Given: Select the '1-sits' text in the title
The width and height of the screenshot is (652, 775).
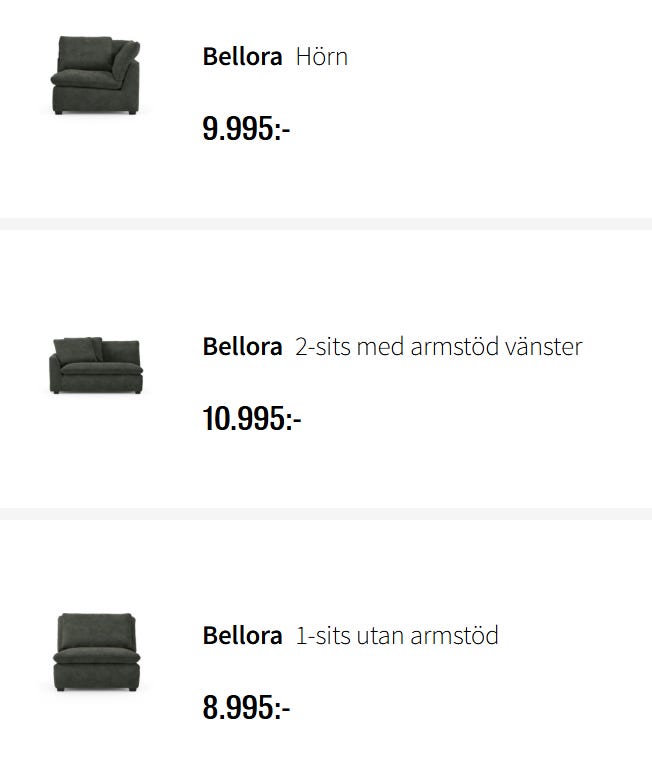Looking at the screenshot, I should pyautogui.click(x=323, y=635).
